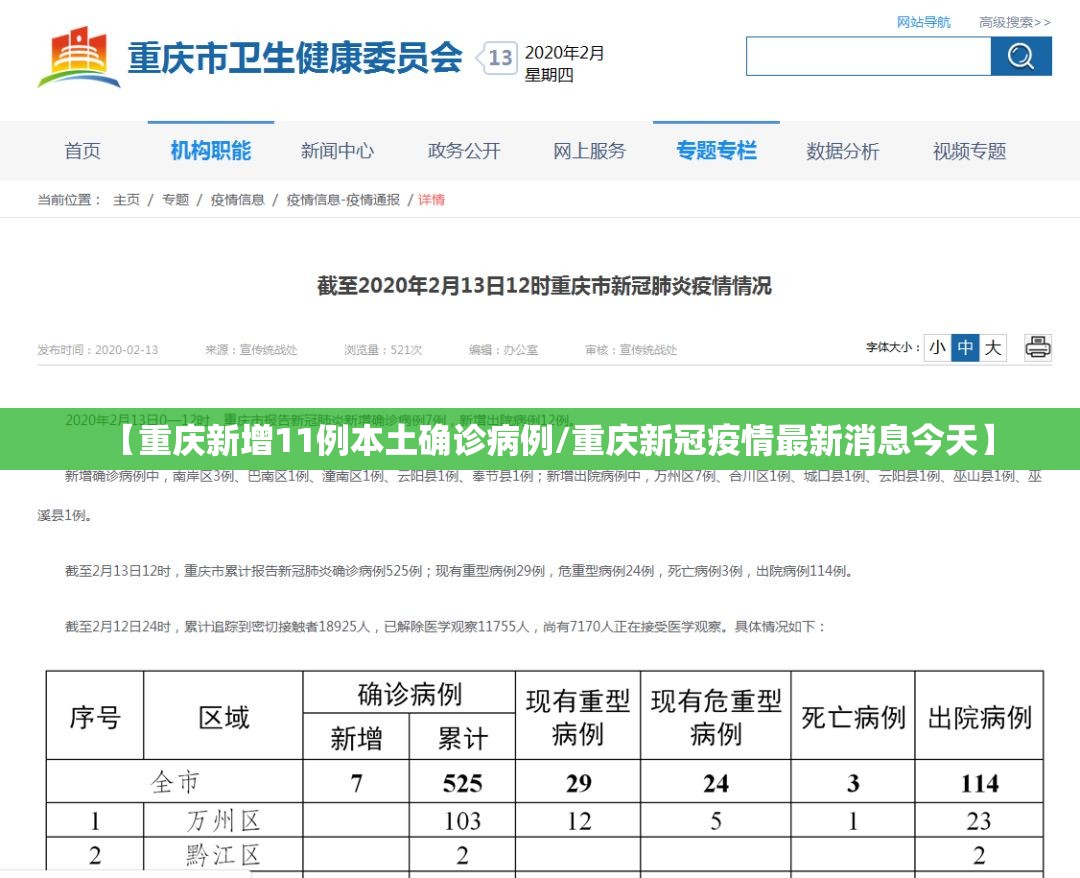Screen dimensions: 1080x878
Task: Open the 新闻中心 menu
Action: [x=338, y=151]
